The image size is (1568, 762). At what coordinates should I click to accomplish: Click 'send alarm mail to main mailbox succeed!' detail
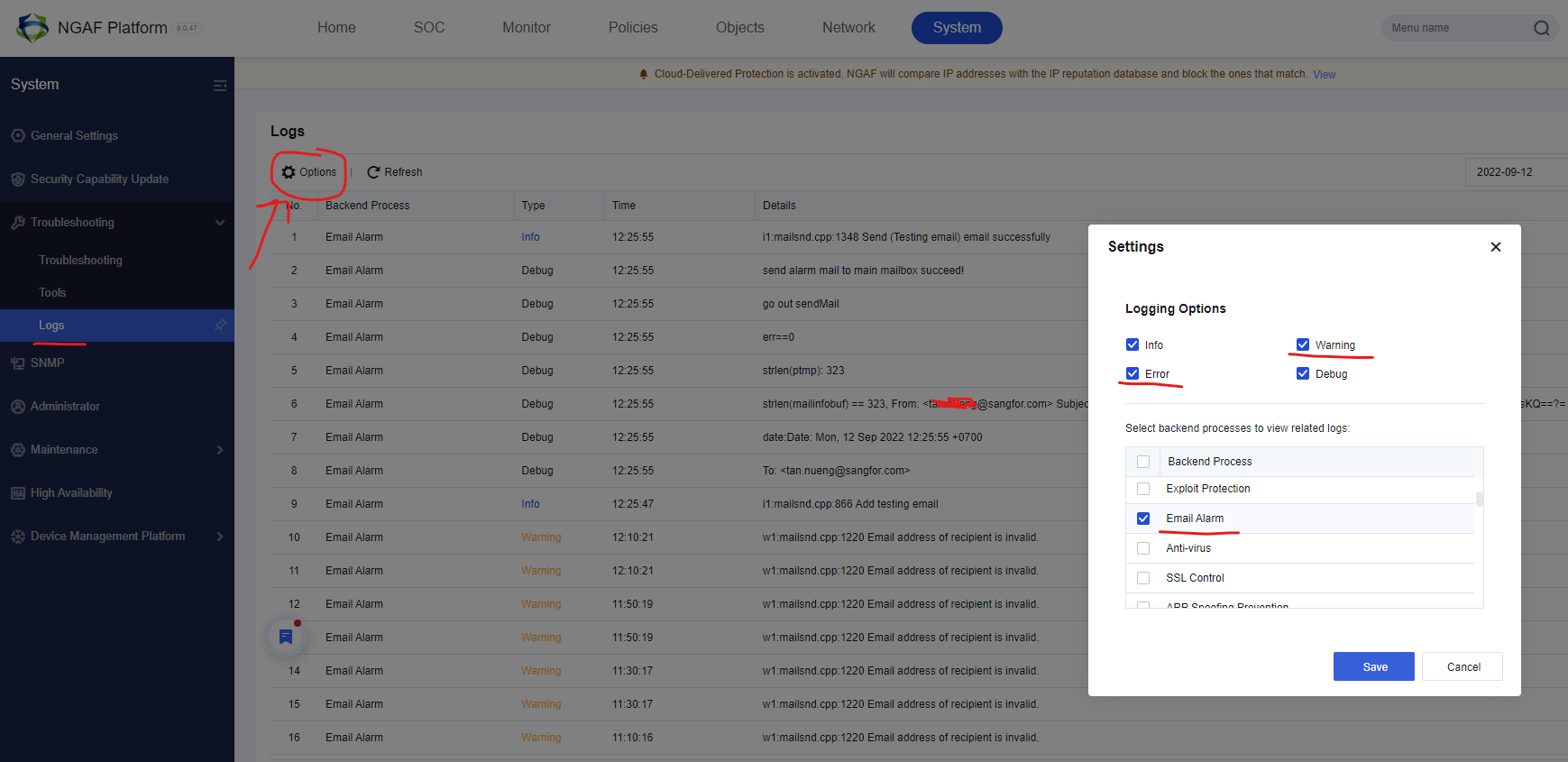click(863, 271)
